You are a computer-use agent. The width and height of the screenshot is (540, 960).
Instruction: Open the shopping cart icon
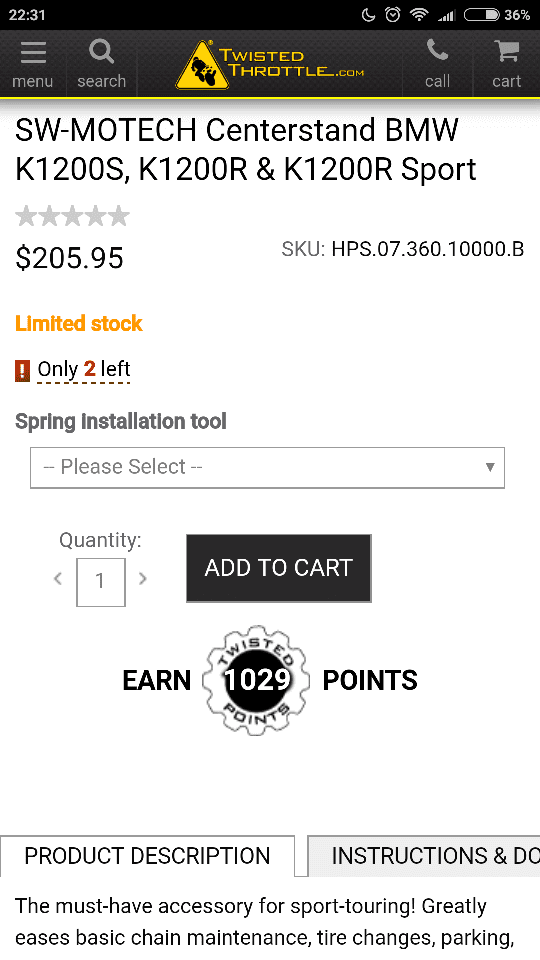(507, 51)
